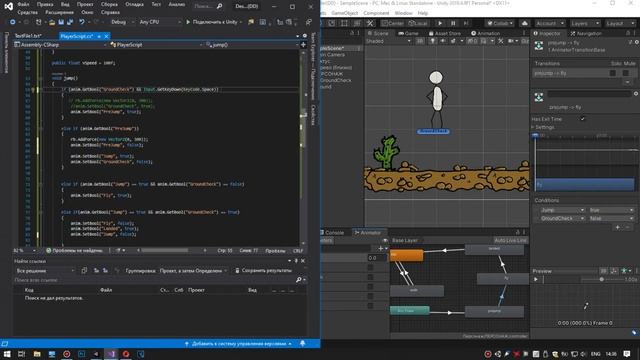Click the Scene audio toggle icon
This screenshot has width=640, height=360.
point(443,41)
